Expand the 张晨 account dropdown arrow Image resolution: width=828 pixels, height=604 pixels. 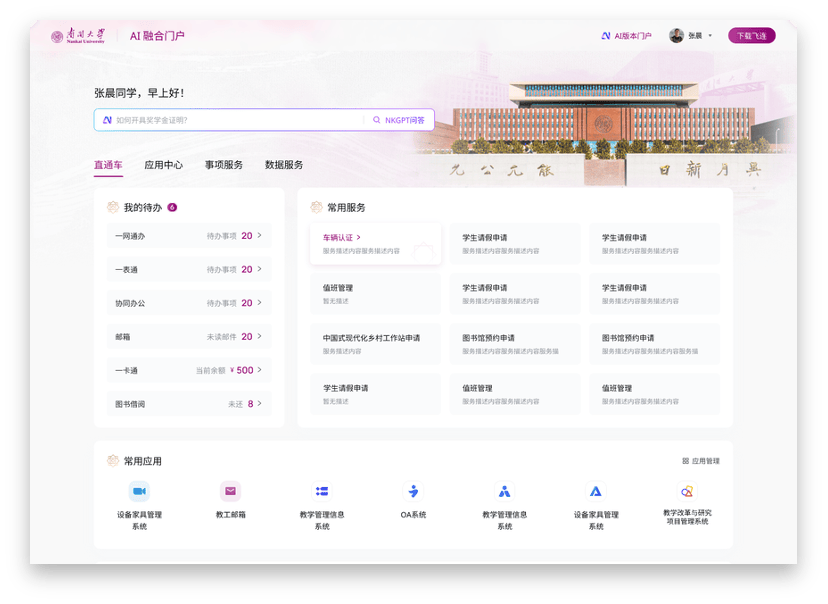tap(710, 36)
